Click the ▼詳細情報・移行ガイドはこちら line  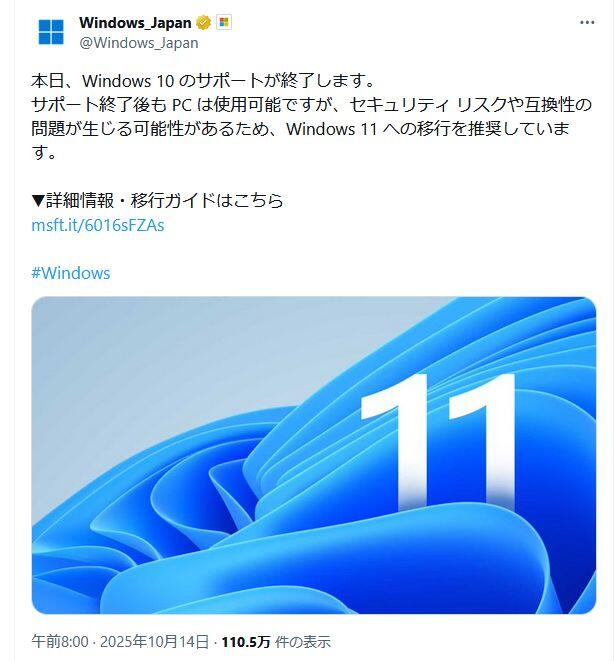point(157,201)
